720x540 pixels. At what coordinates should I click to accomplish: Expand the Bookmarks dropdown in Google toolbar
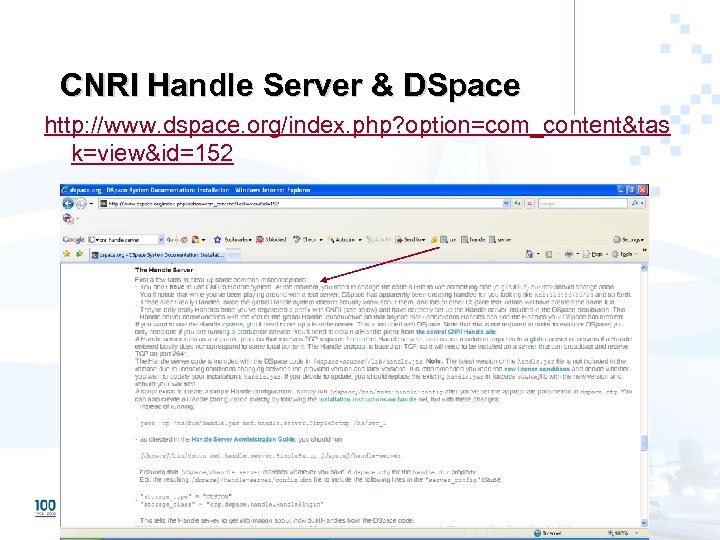coord(249,240)
